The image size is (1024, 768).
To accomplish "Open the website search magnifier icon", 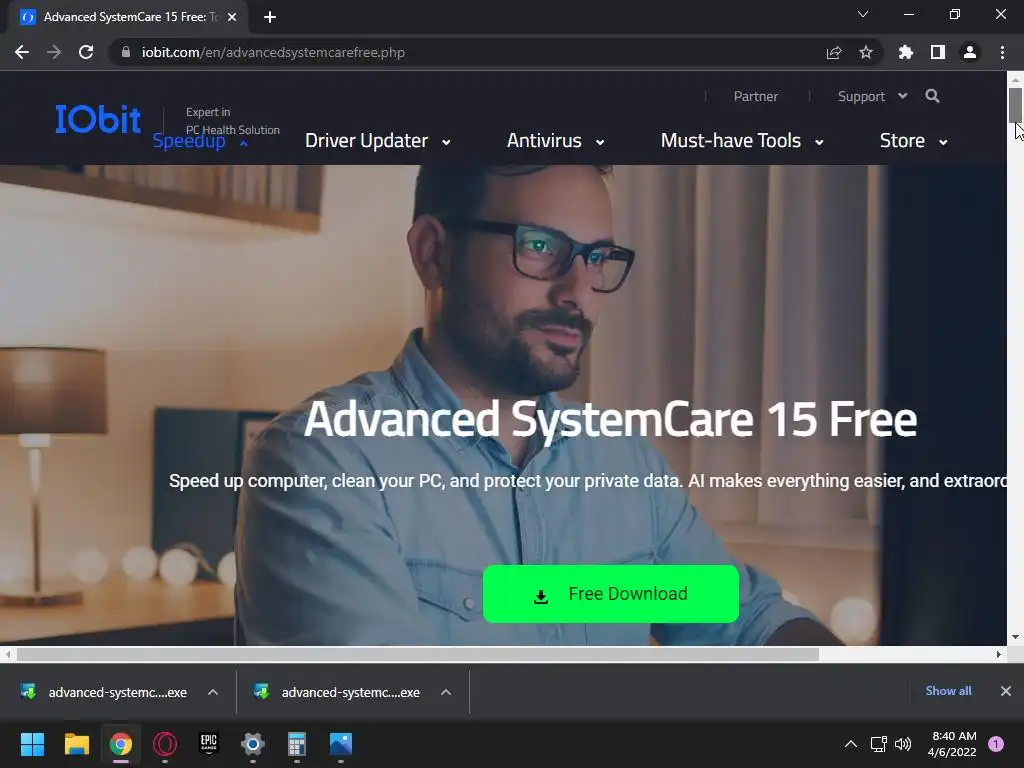I will tap(933, 96).
